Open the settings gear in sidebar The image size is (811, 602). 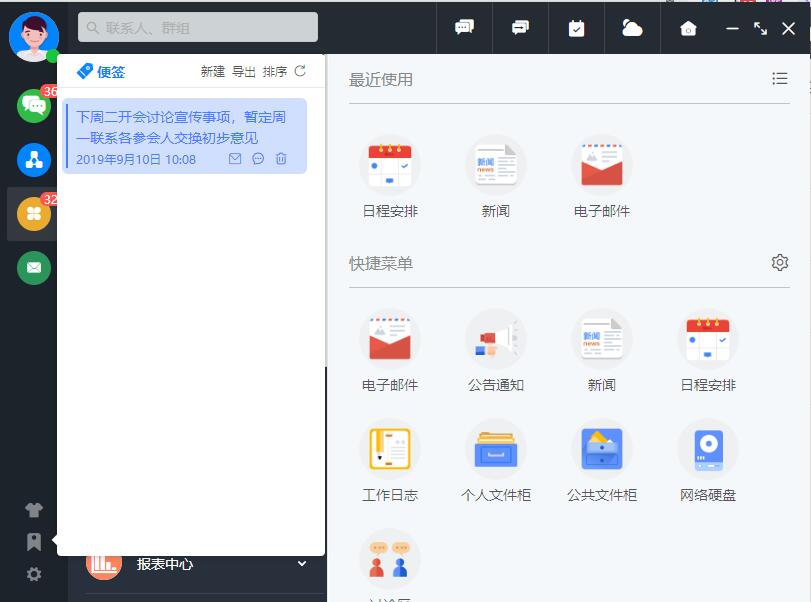click(x=34, y=574)
